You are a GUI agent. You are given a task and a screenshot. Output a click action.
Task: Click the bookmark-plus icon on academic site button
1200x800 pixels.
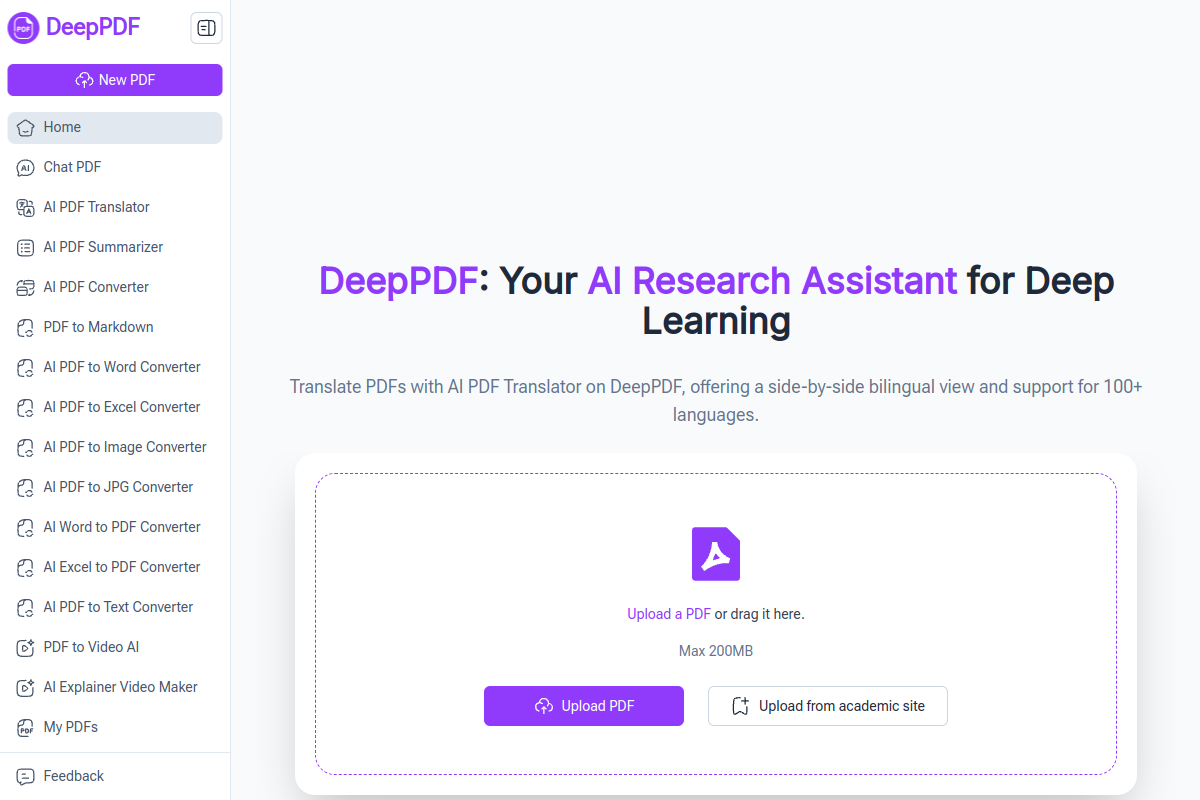[740, 706]
